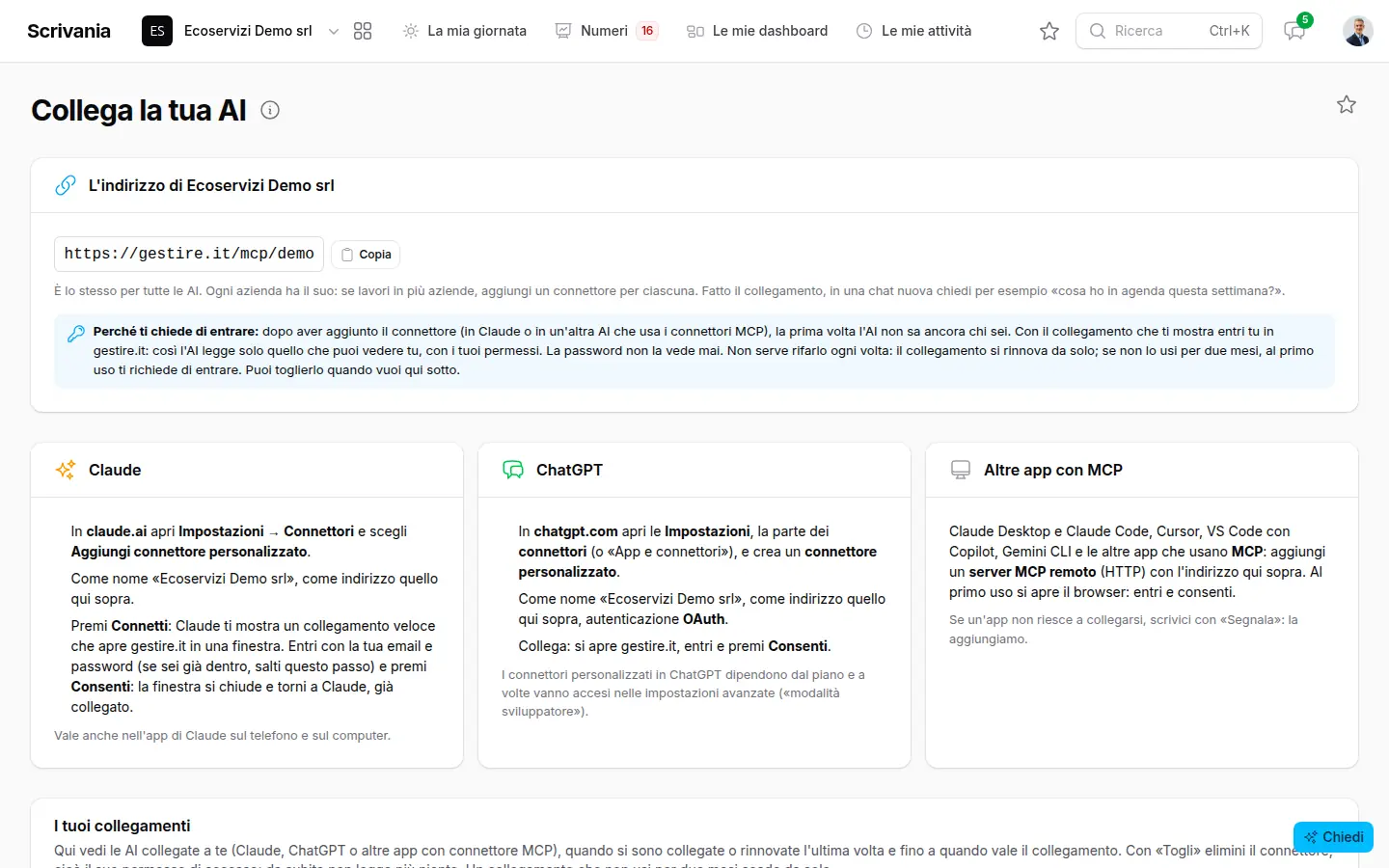Viewport: 1389px width, 868px height.
Task: Select the https://gestire.it/mcp/demo address field
Action: tap(189, 254)
